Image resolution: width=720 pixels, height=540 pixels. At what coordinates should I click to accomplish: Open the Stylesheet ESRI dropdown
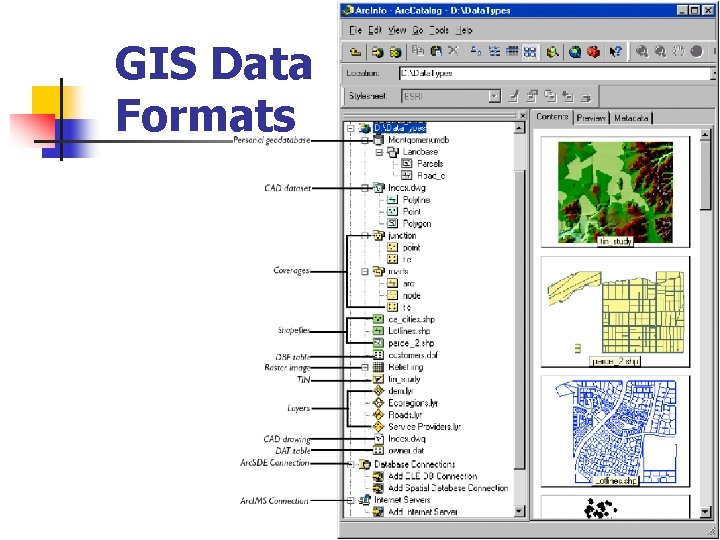pyautogui.click(x=494, y=96)
